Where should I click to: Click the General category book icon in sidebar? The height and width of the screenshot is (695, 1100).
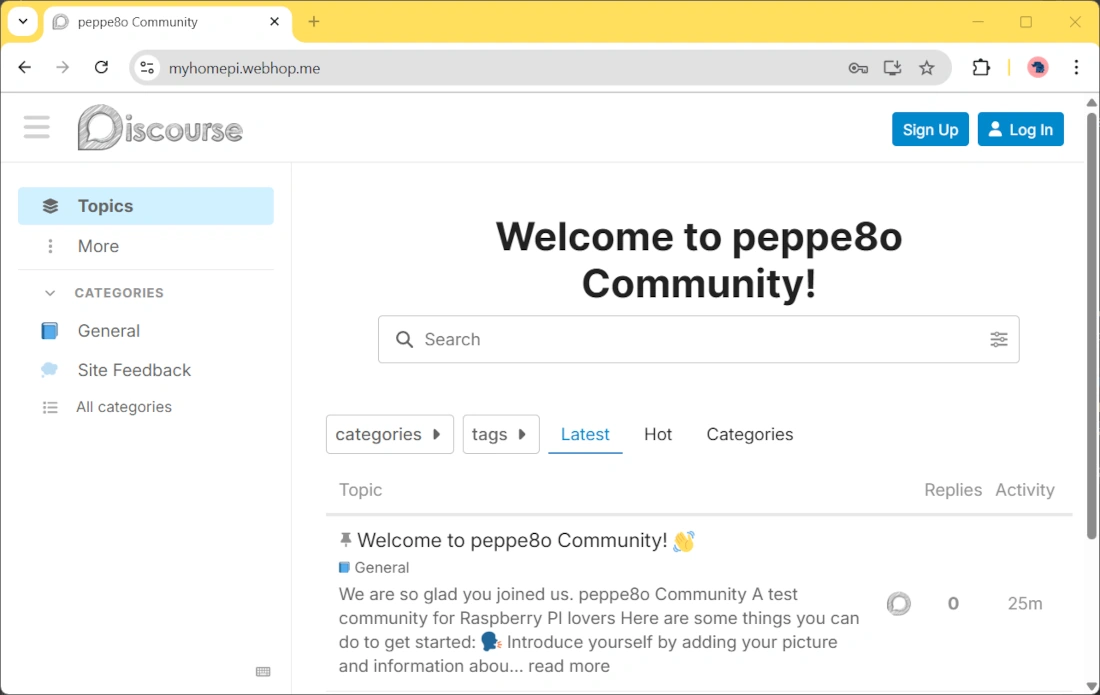coord(49,331)
